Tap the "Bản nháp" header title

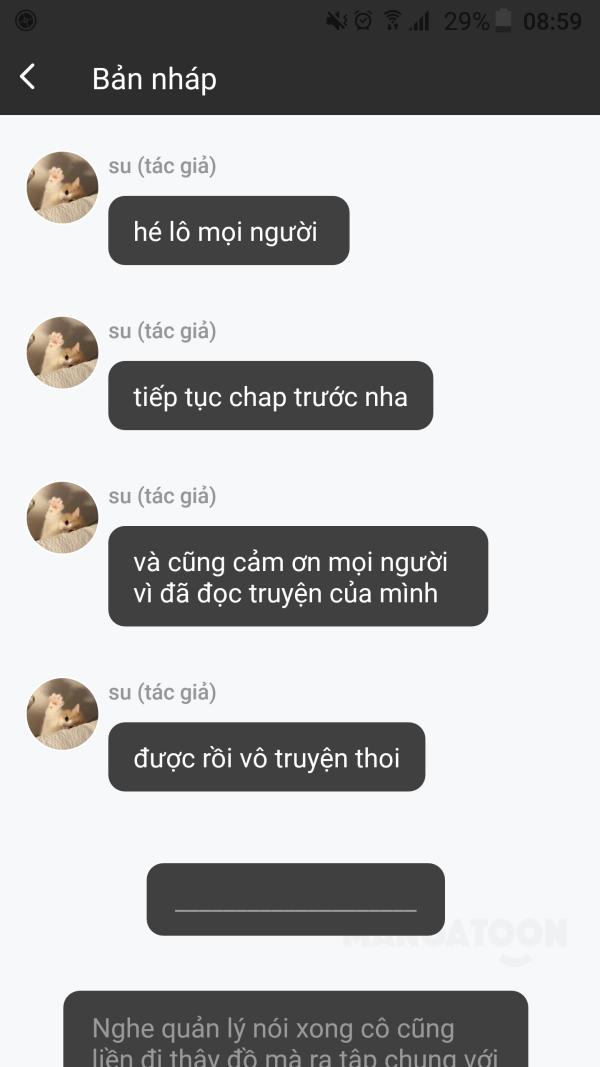coord(154,79)
